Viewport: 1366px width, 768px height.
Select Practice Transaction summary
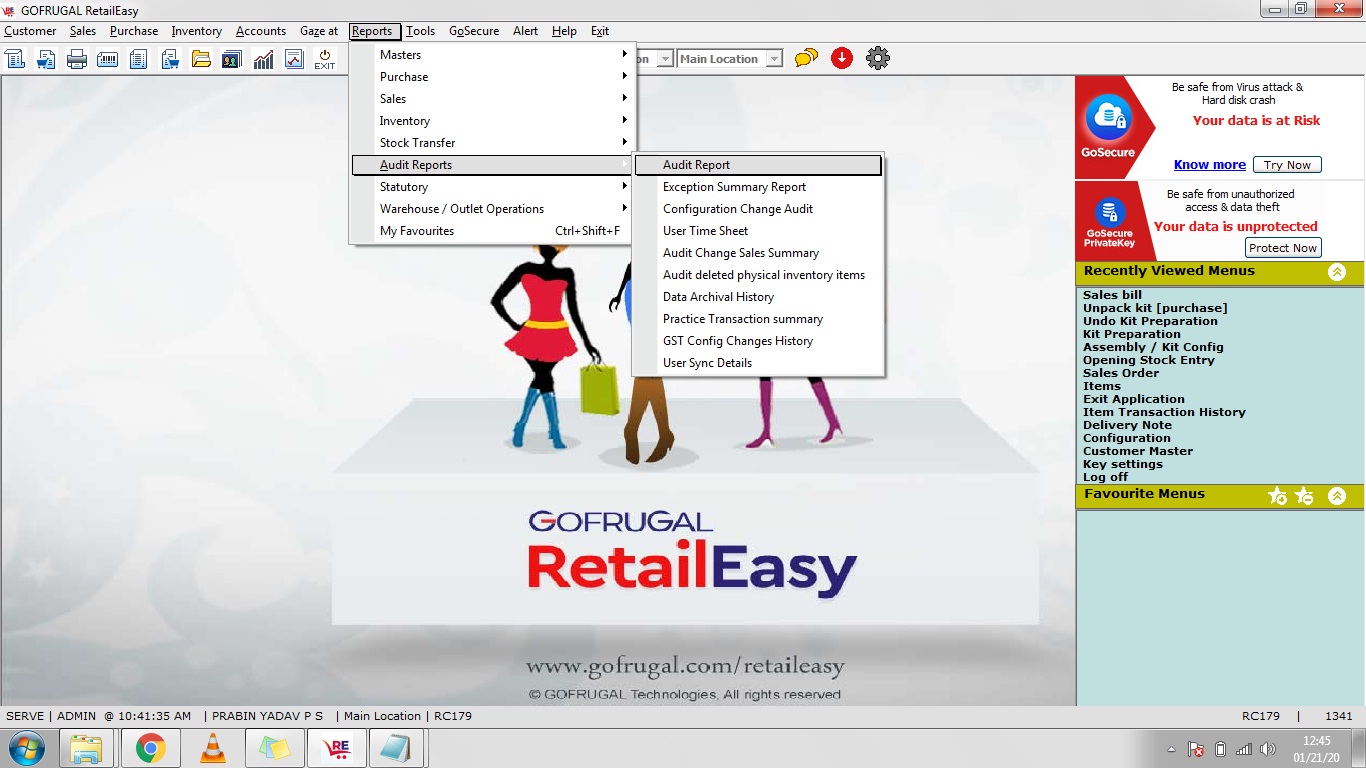[758, 319]
